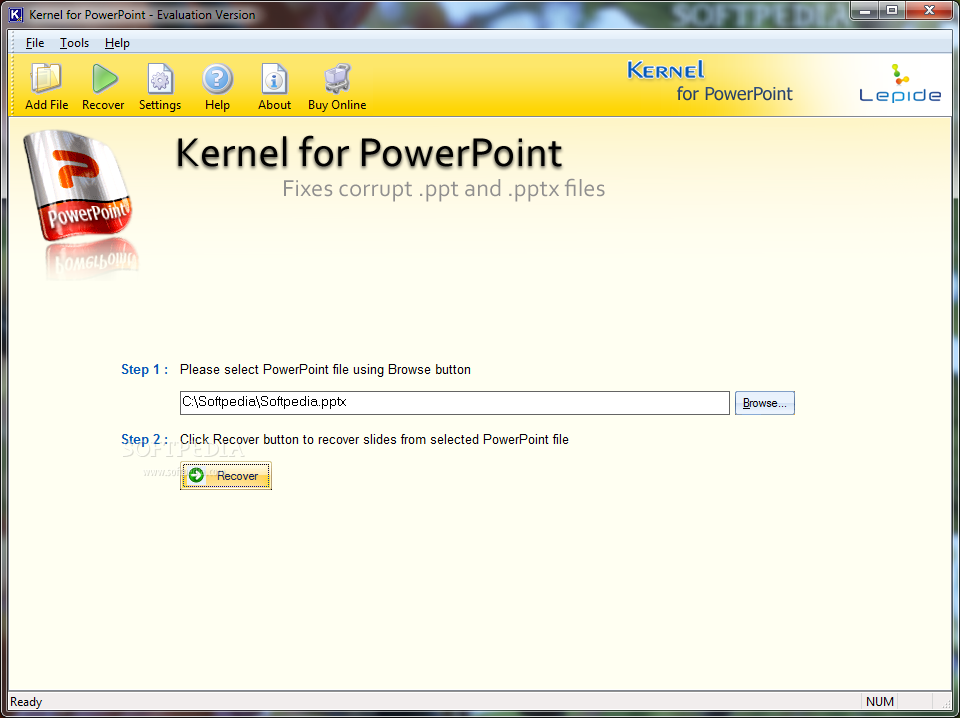960x718 pixels.
Task: Open the Tools menu
Action: 74,43
